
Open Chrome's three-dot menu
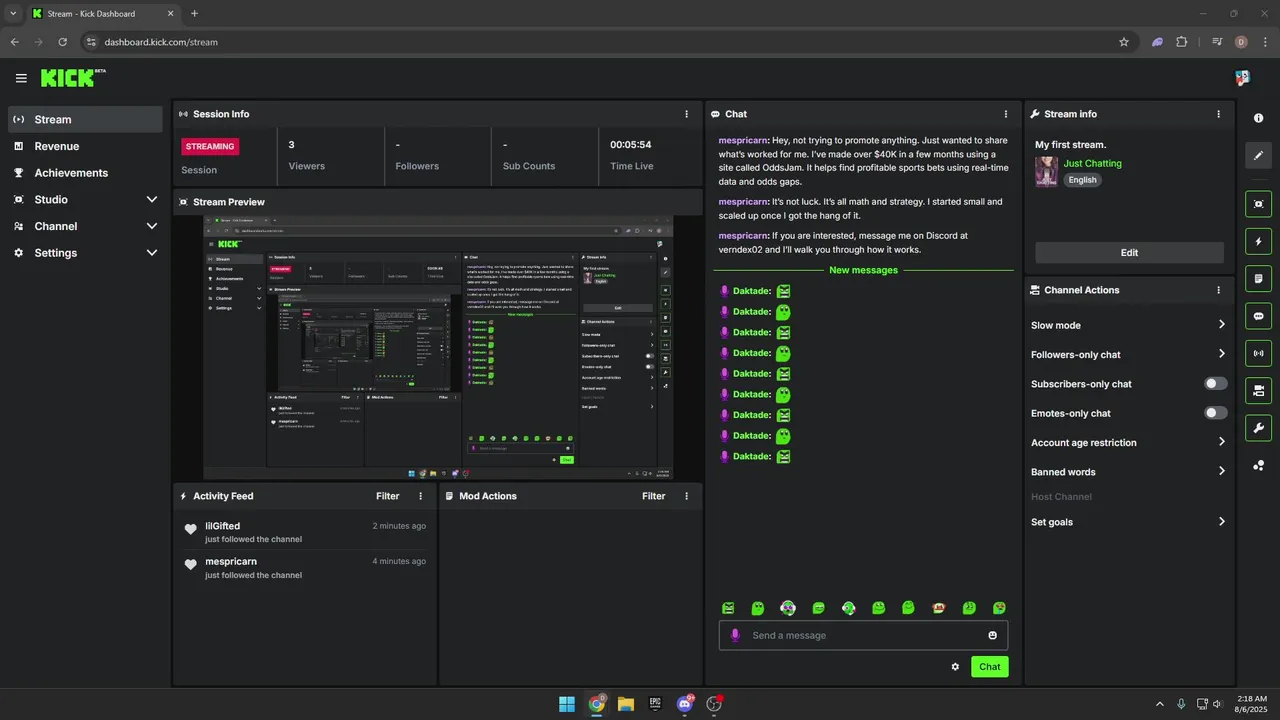pyautogui.click(x=1264, y=42)
